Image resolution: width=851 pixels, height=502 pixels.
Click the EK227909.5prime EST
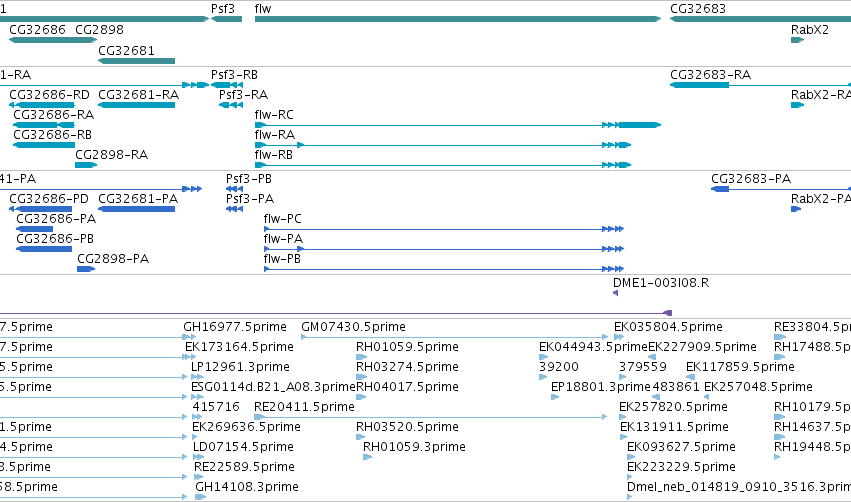pos(652,357)
